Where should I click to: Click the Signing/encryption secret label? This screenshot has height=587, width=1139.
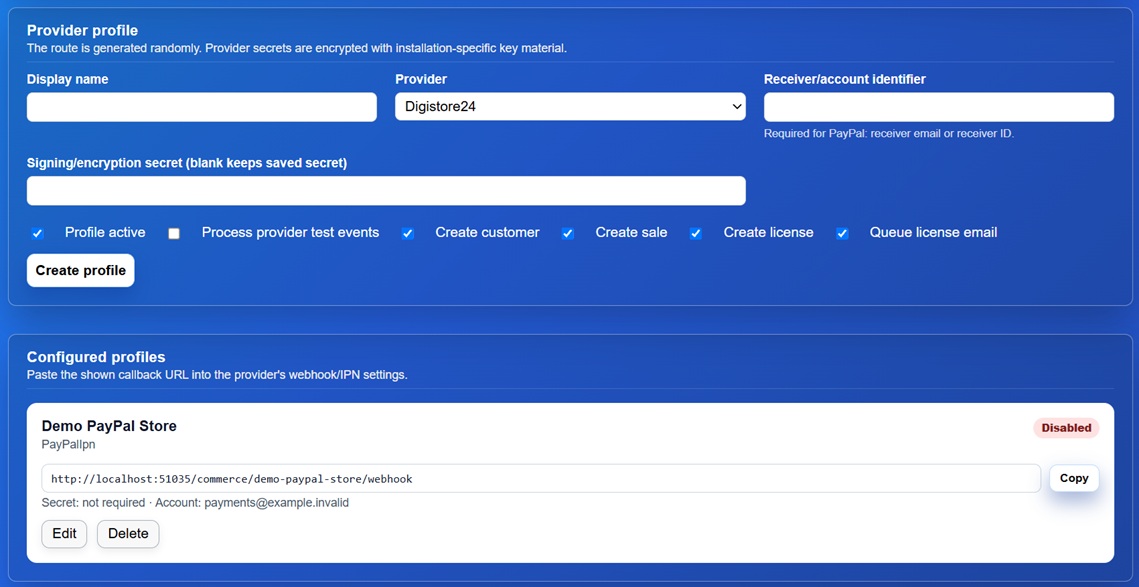pos(187,163)
